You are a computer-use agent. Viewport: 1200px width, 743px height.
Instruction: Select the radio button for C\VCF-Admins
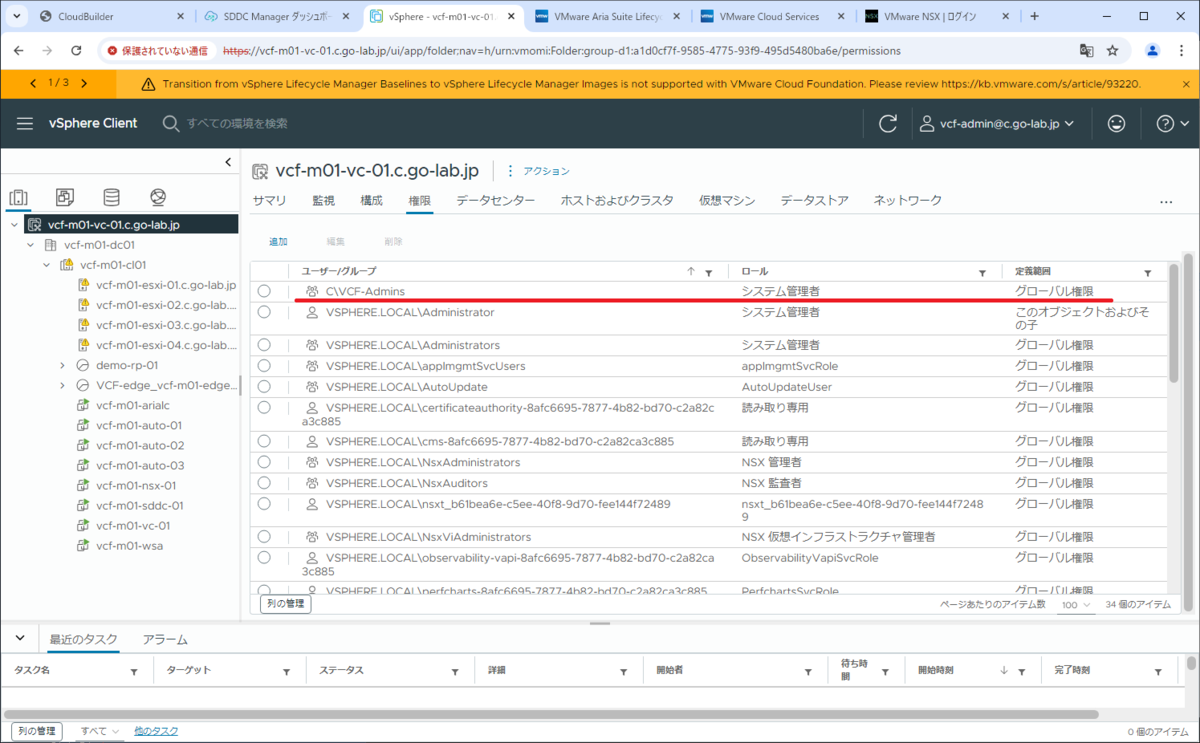pos(264,291)
